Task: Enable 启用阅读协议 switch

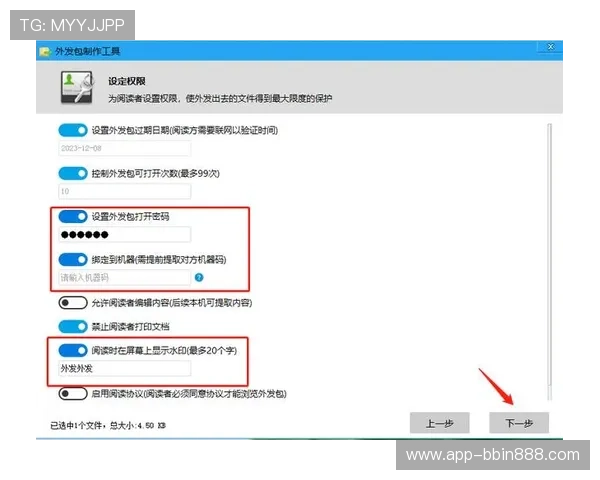Action: [x=73, y=393]
